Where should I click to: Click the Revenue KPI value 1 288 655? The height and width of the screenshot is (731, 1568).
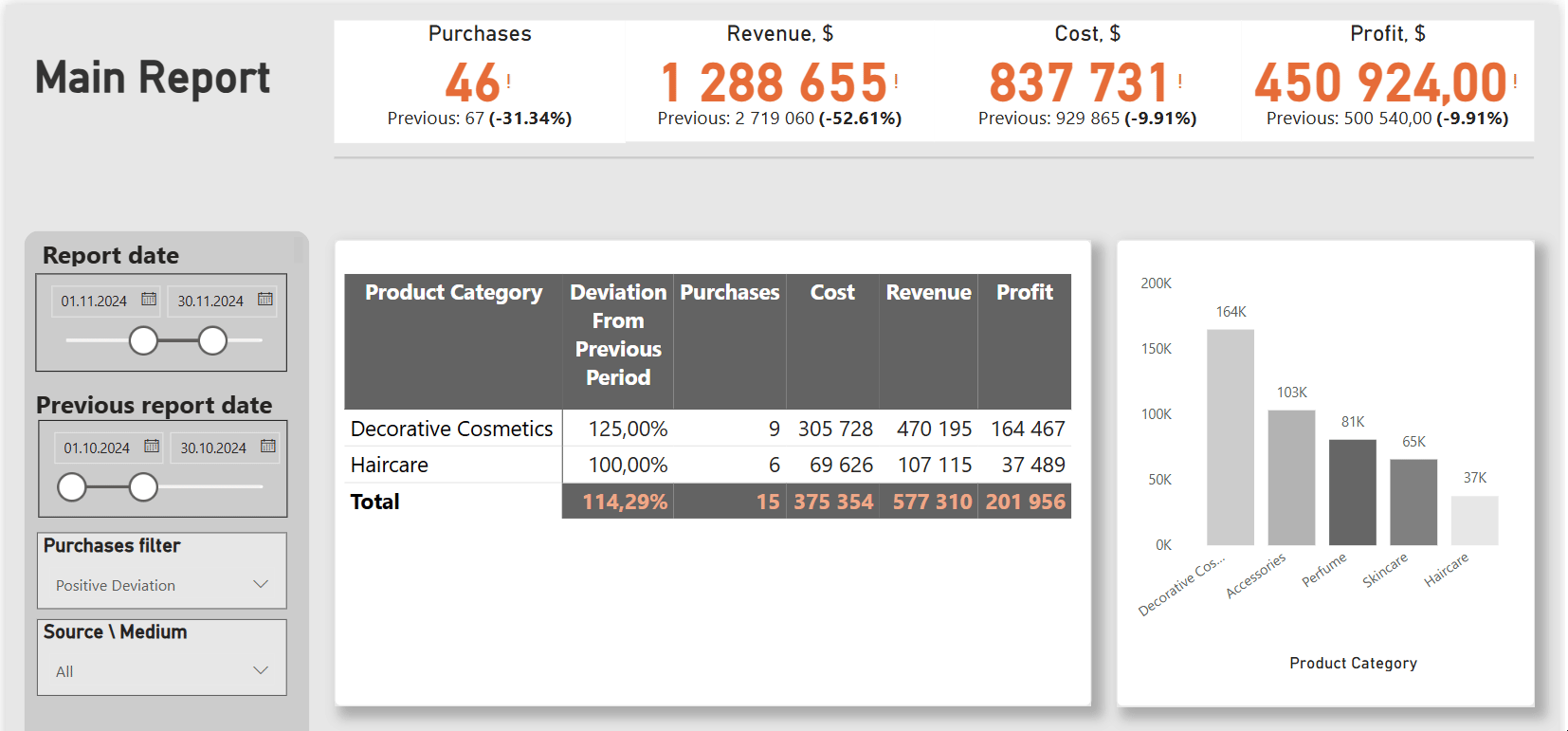click(x=773, y=83)
